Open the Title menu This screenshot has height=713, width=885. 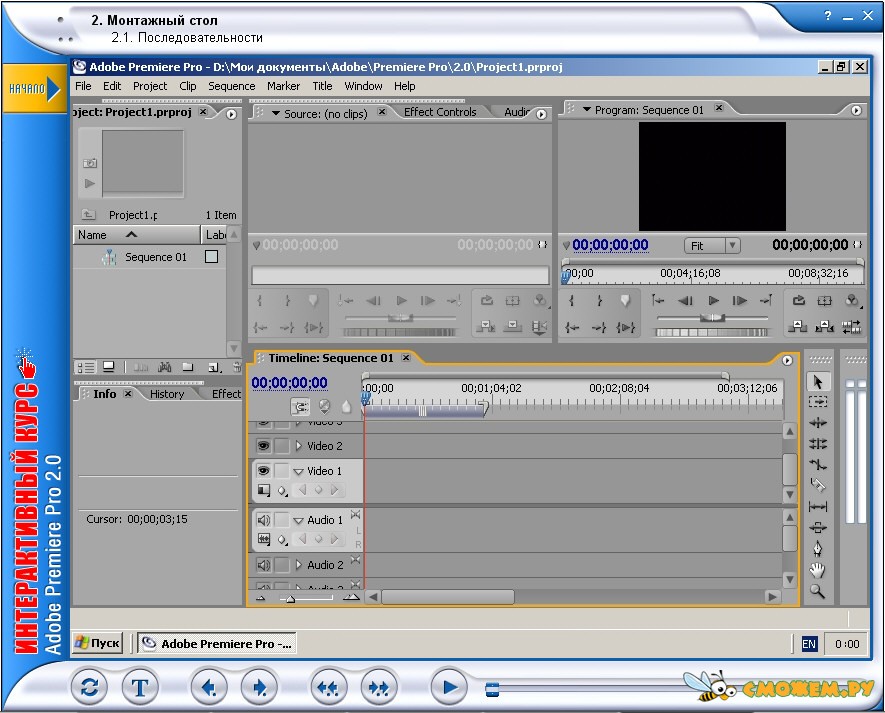coord(322,86)
